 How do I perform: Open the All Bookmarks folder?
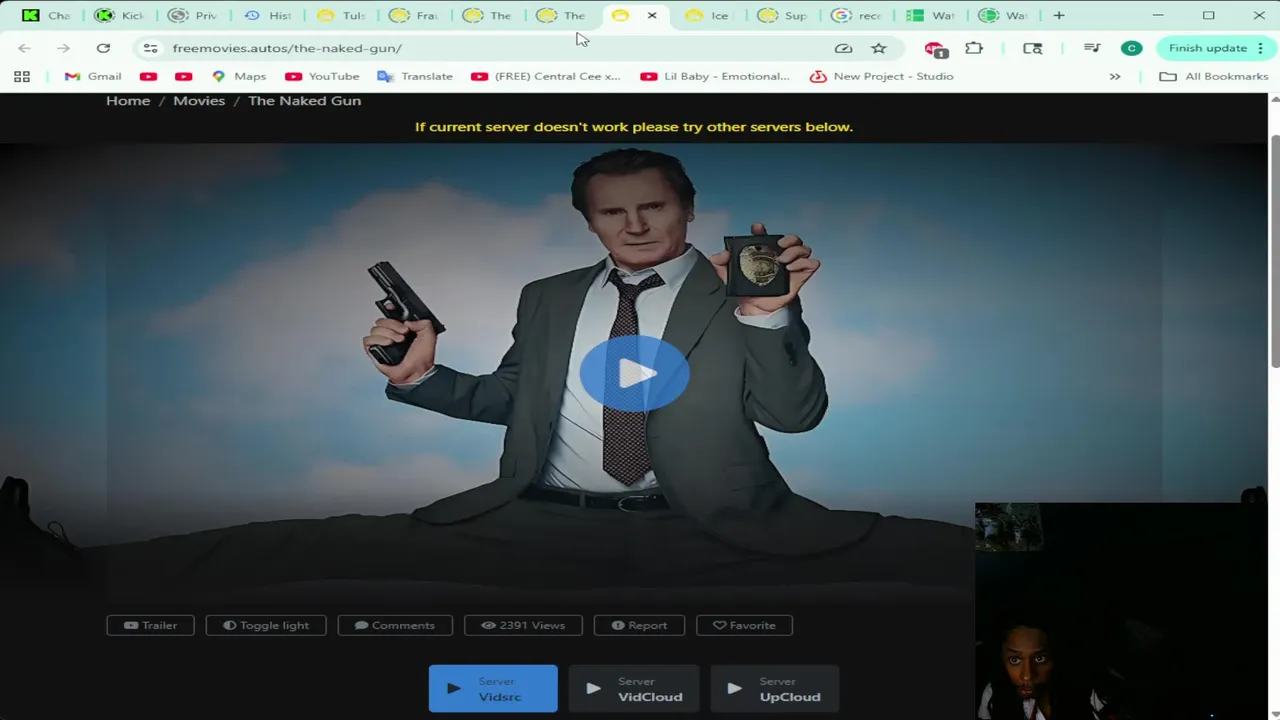[x=1214, y=76]
